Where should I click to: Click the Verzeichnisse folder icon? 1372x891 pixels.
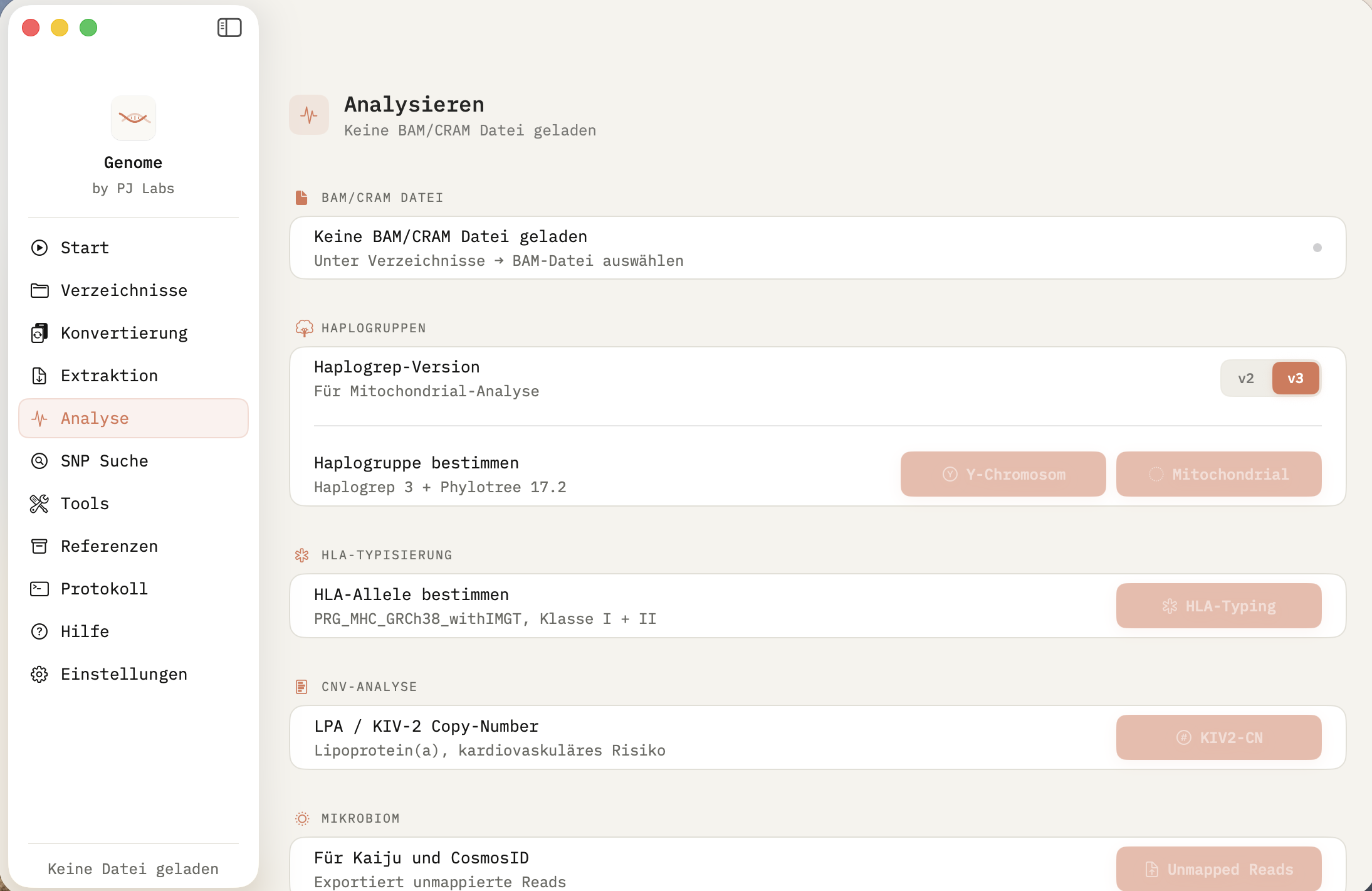pos(39,290)
